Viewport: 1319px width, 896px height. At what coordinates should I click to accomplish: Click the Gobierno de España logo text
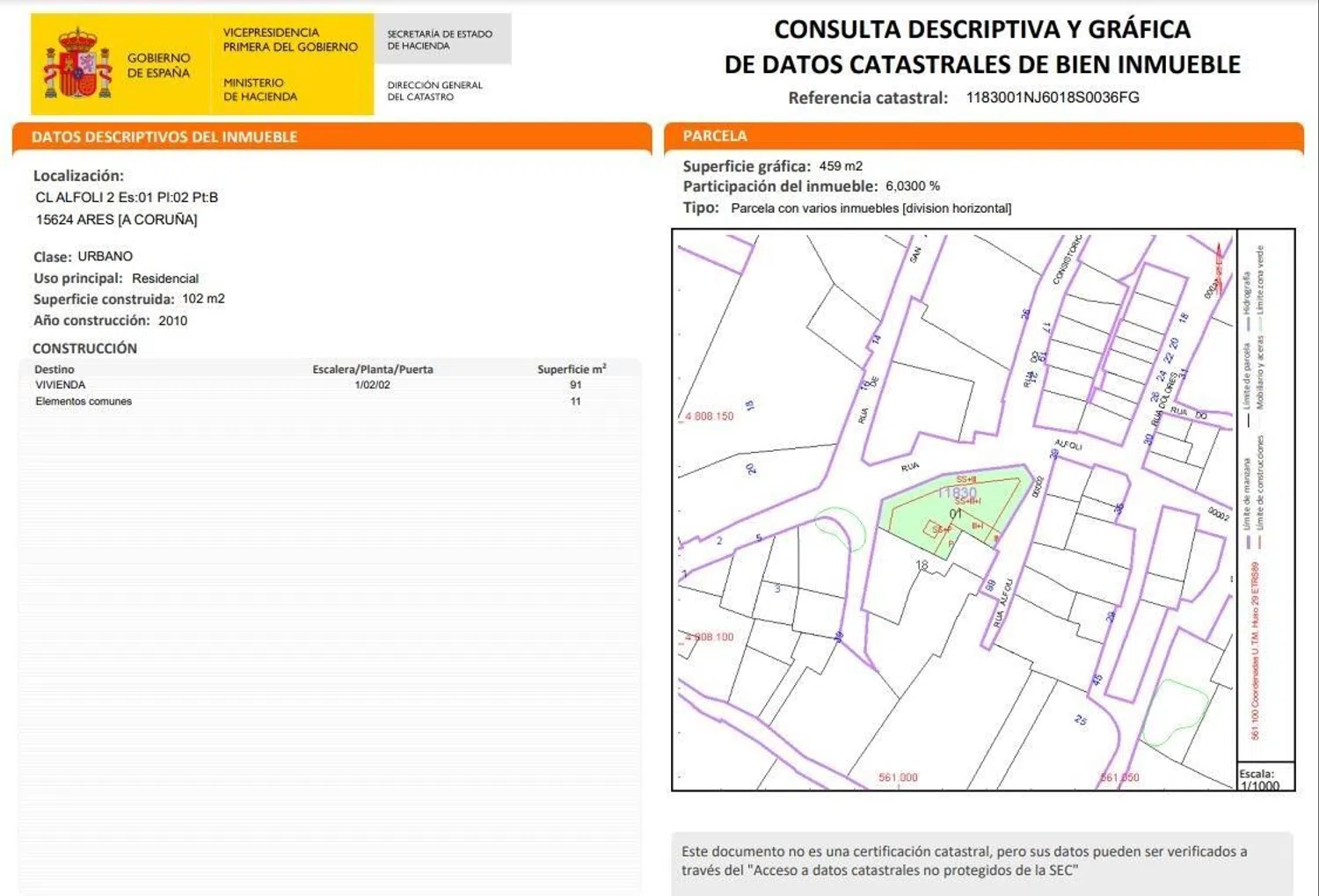(158, 65)
